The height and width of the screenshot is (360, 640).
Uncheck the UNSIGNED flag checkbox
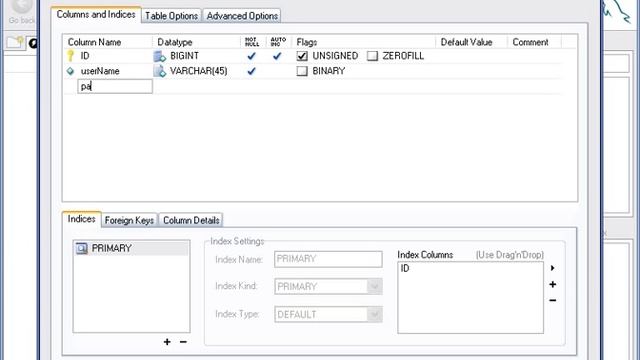302,56
